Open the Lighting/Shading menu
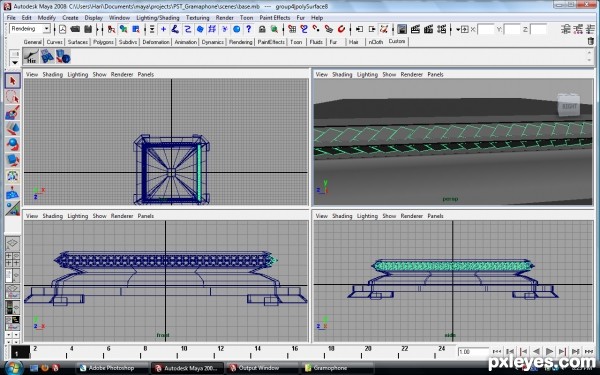Screen dimensions: 600x375 pos(158,18)
